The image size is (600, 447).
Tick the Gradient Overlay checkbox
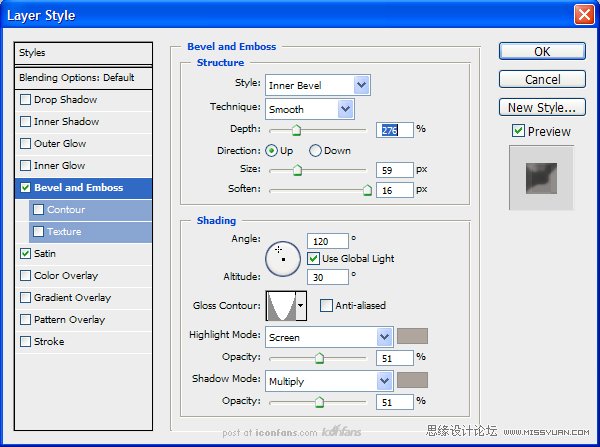(25, 297)
